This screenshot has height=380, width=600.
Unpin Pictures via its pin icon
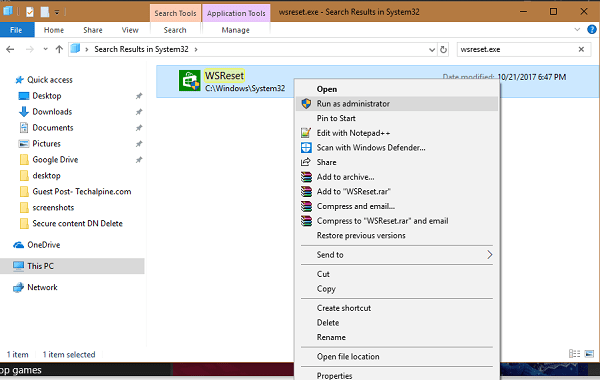(x=139, y=144)
